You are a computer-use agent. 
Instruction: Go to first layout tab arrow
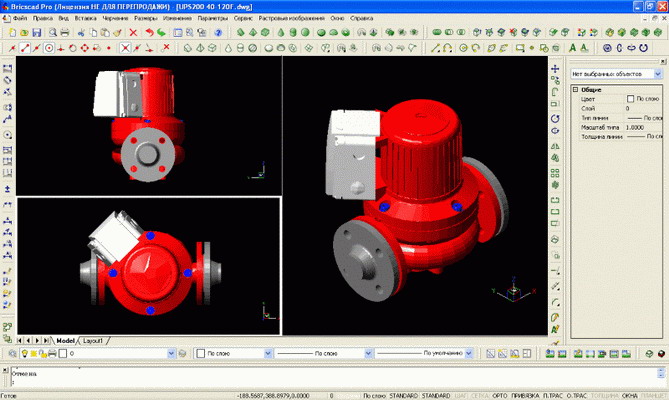tap(20, 341)
